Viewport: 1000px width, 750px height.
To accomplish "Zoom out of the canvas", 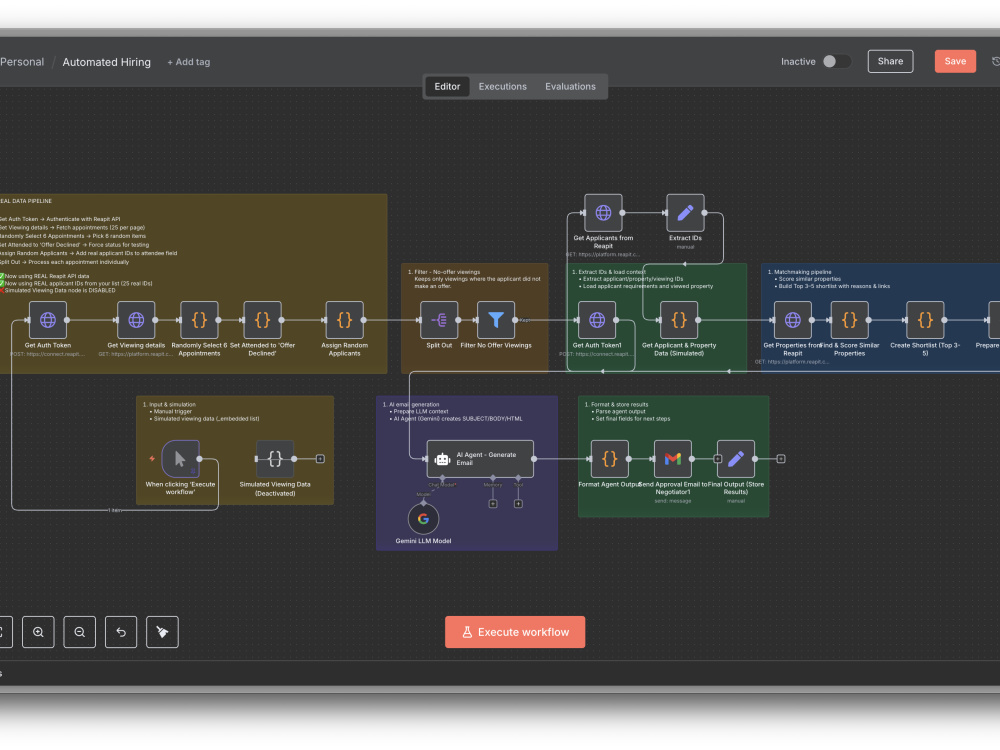I will 80,632.
